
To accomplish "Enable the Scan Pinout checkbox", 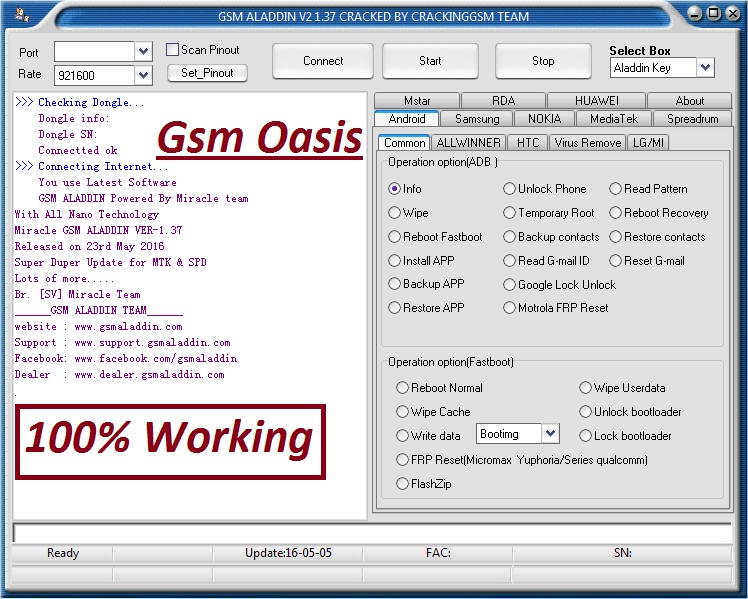I will pyautogui.click(x=172, y=50).
